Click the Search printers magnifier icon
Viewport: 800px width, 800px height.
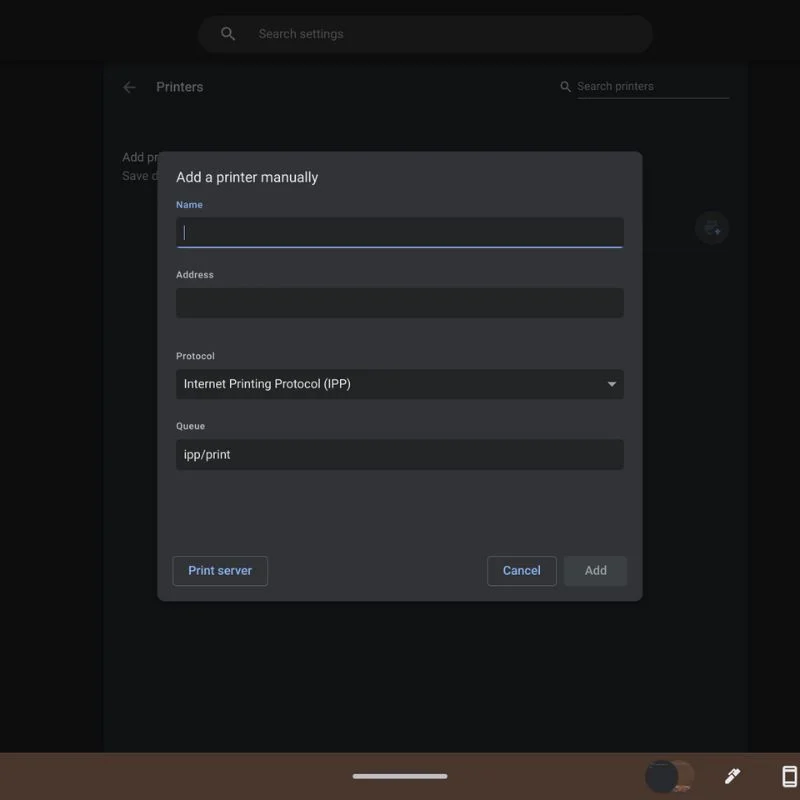tap(566, 87)
